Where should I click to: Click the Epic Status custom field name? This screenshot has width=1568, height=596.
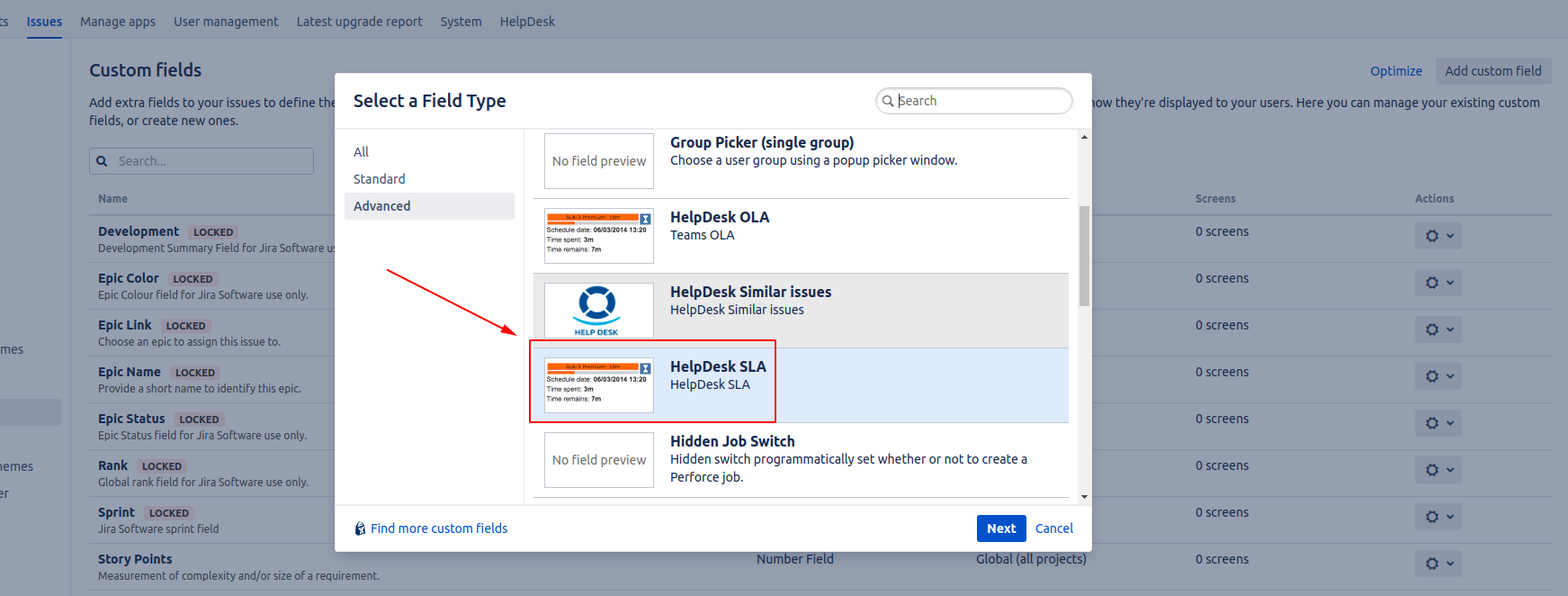click(131, 419)
